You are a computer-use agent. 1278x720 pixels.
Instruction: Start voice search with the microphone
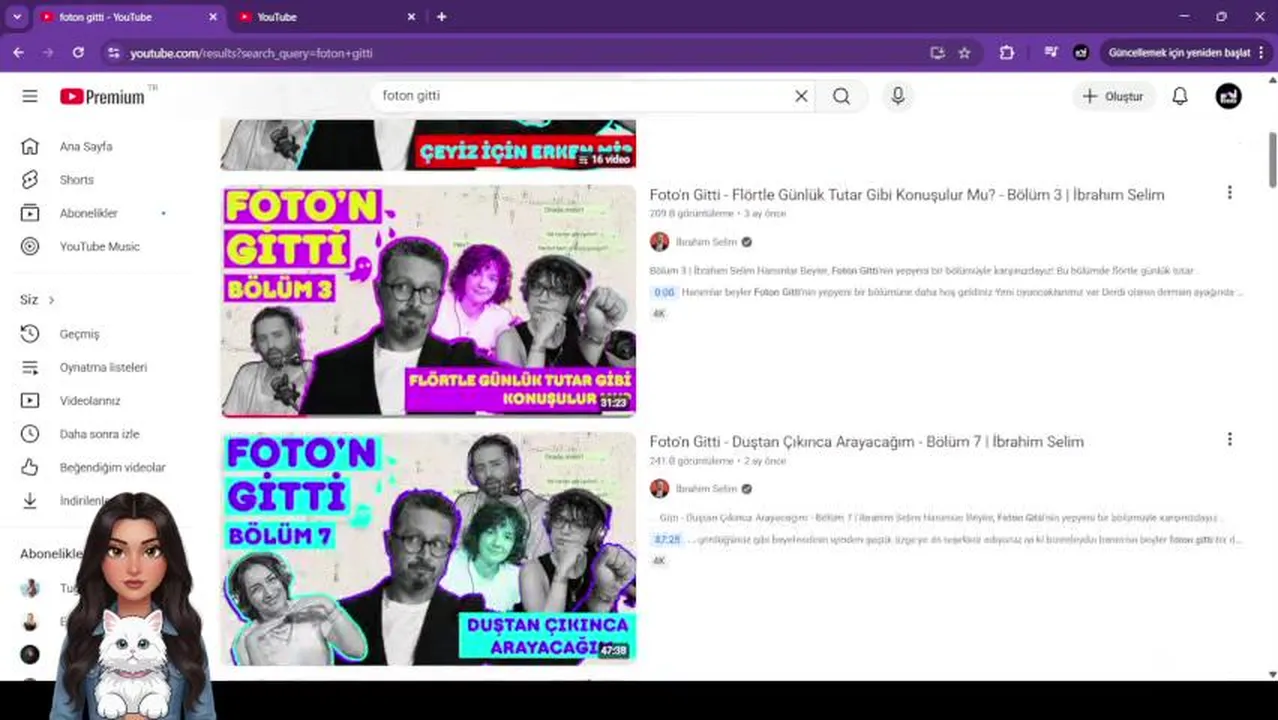point(898,96)
